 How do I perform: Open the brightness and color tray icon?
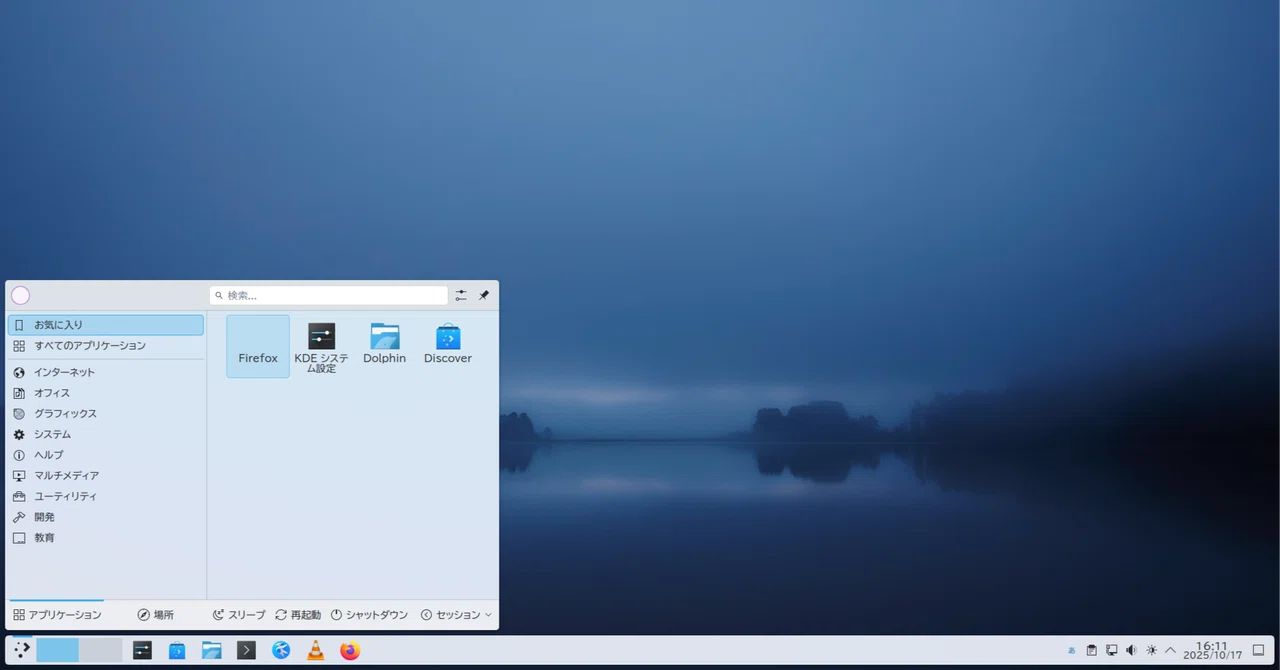pyautogui.click(x=1151, y=650)
